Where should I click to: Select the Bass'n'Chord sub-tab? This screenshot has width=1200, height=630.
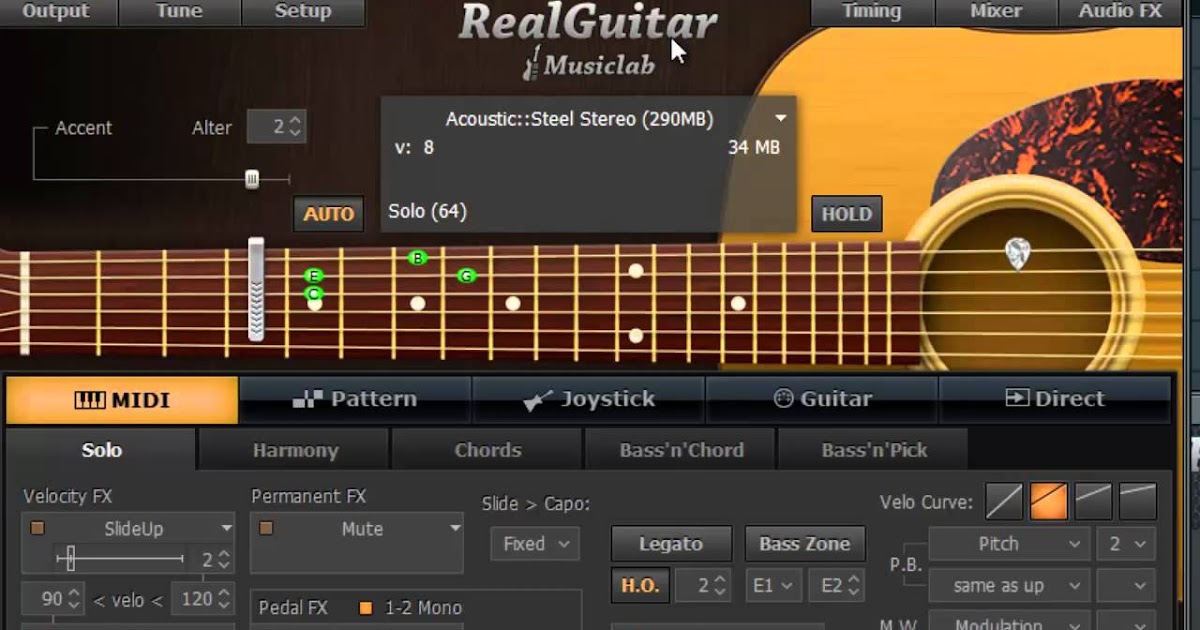pyautogui.click(x=681, y=450)
